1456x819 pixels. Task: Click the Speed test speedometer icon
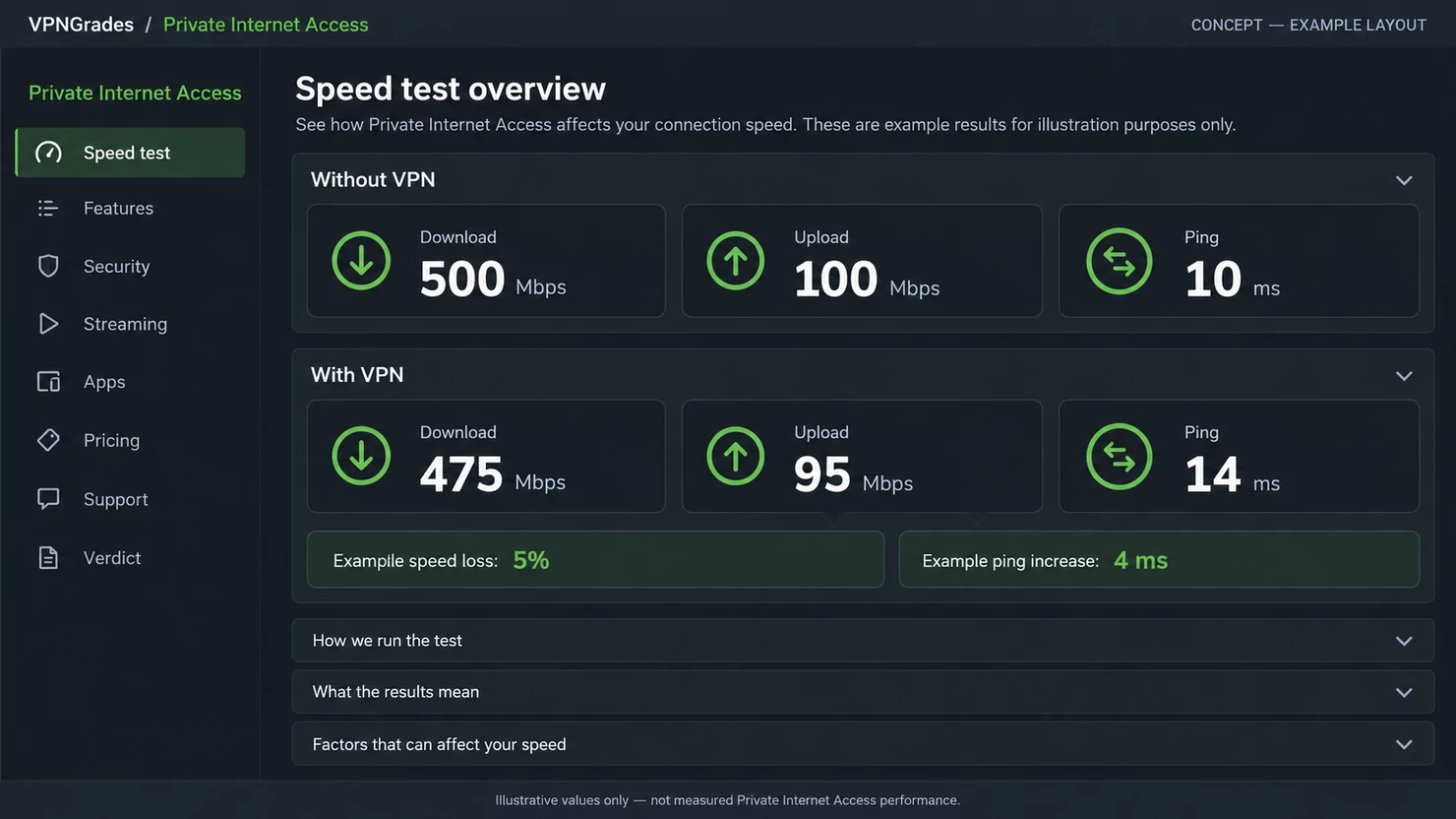tap(48, 153)
